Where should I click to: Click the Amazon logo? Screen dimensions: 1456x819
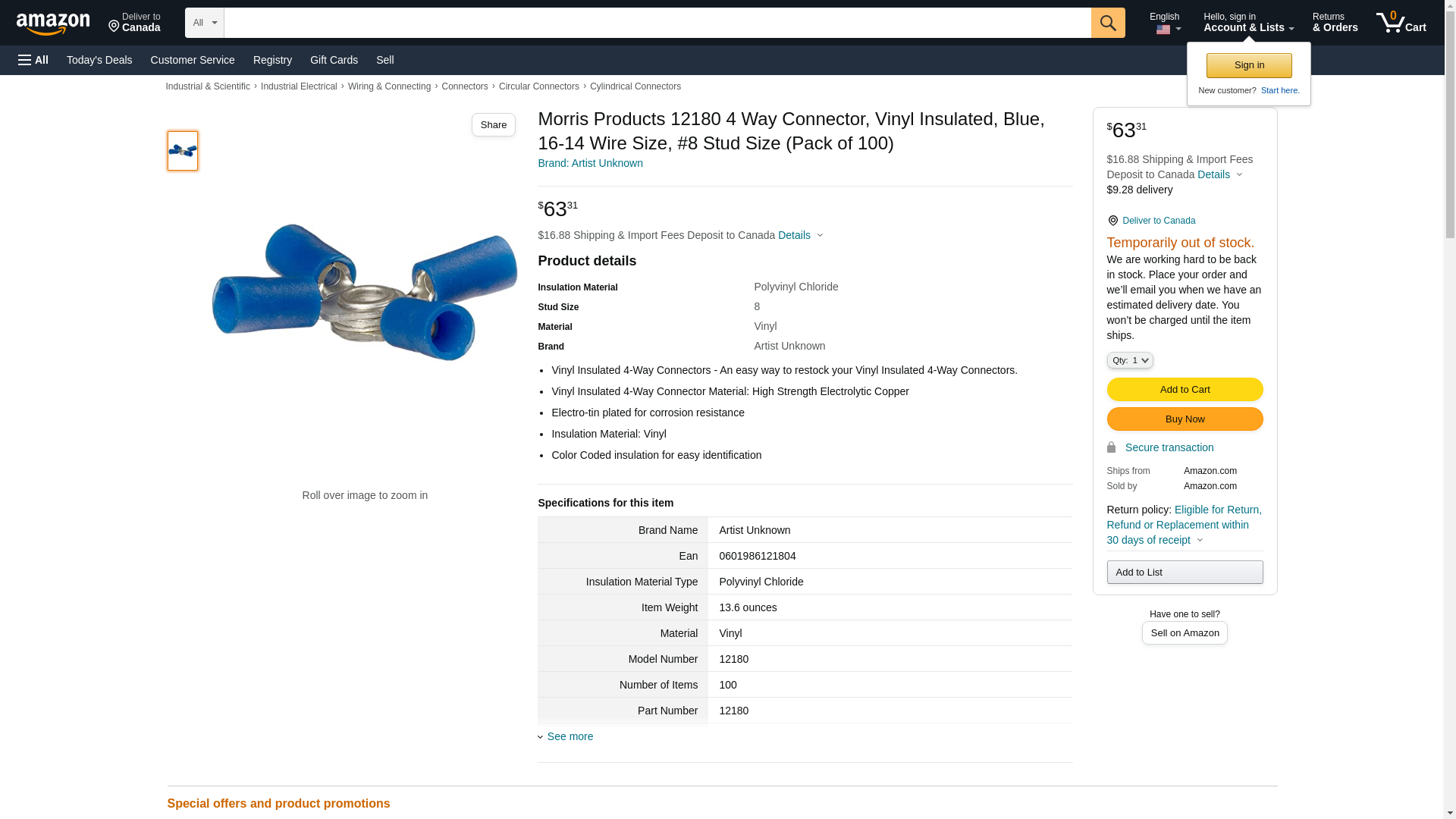53,24
